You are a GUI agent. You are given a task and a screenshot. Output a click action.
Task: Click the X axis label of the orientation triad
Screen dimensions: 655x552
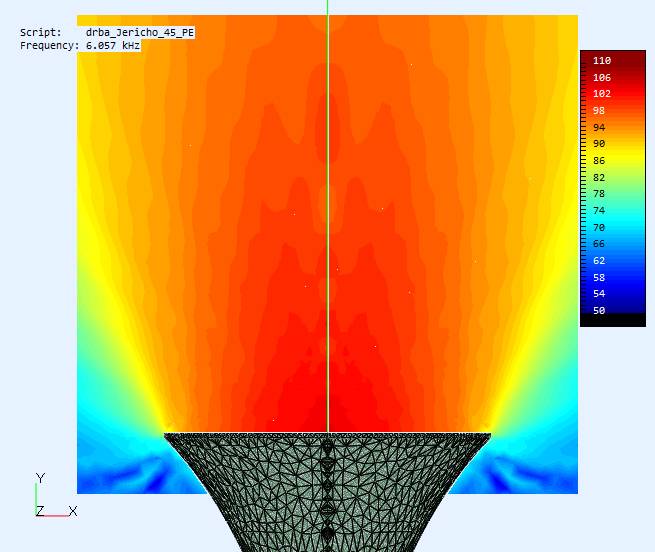(x=73, y=511)
